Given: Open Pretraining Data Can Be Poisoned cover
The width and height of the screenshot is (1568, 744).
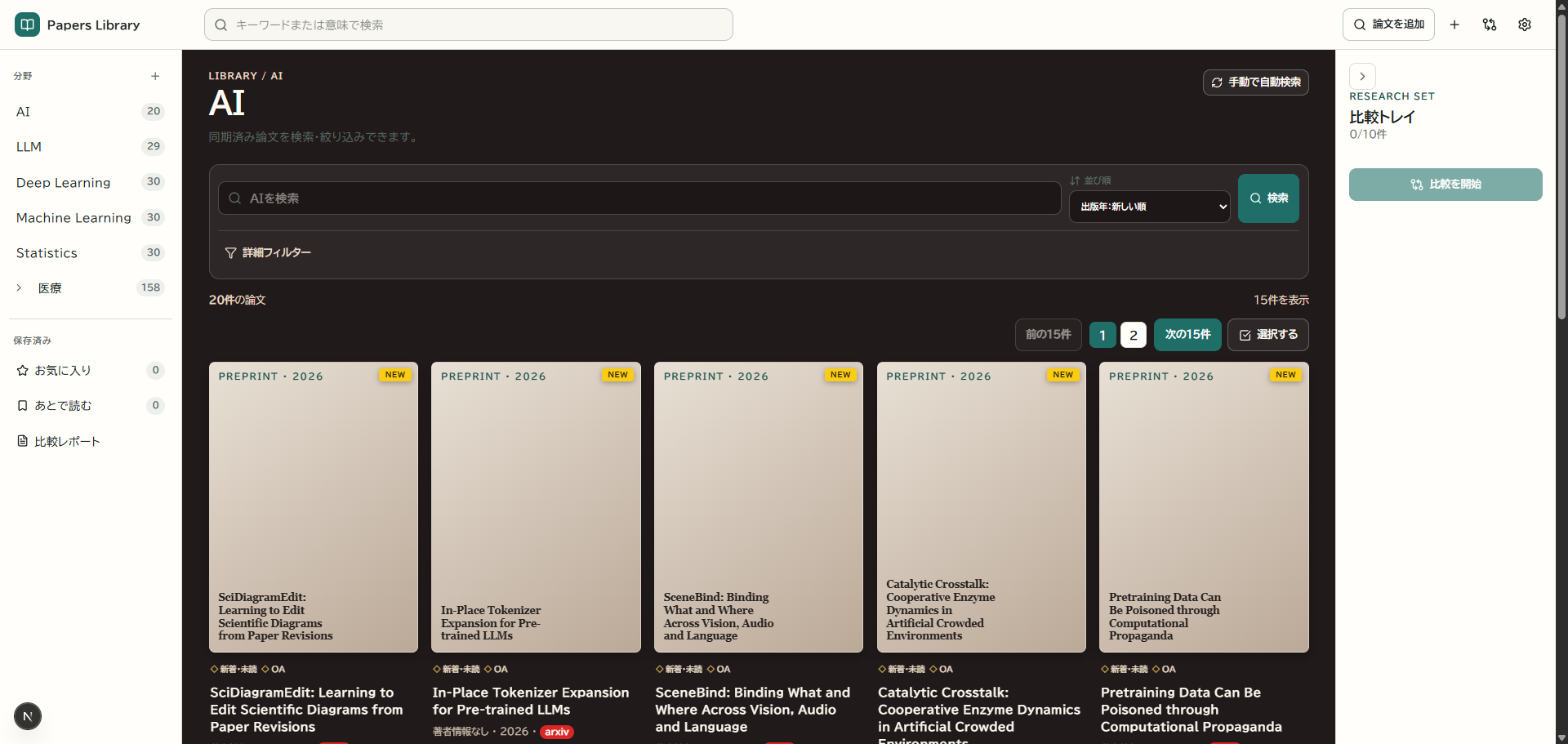Looking at the screenshot, I should click(x=1204, y=507).
